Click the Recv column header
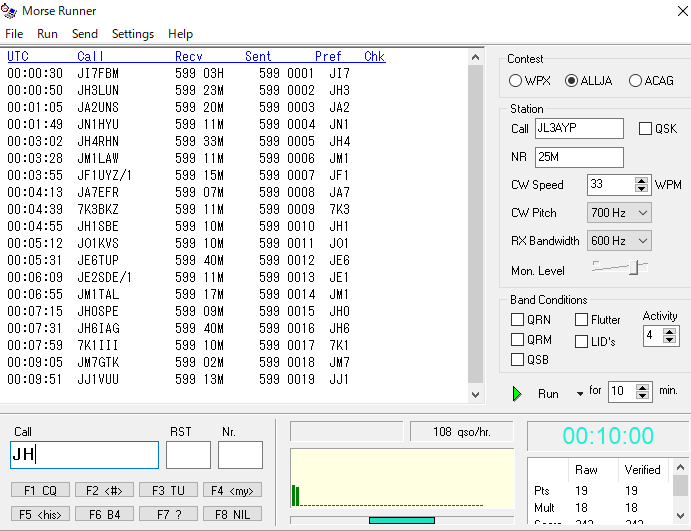The width and height of the screenshot is (691, 531). 189,56
